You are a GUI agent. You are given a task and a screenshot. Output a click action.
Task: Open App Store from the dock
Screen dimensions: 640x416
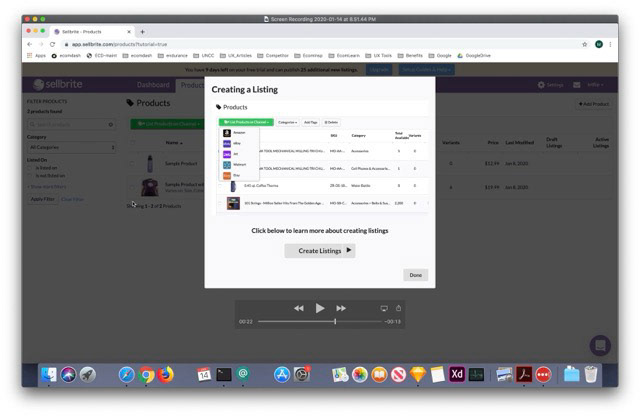[x=282, y=374]
